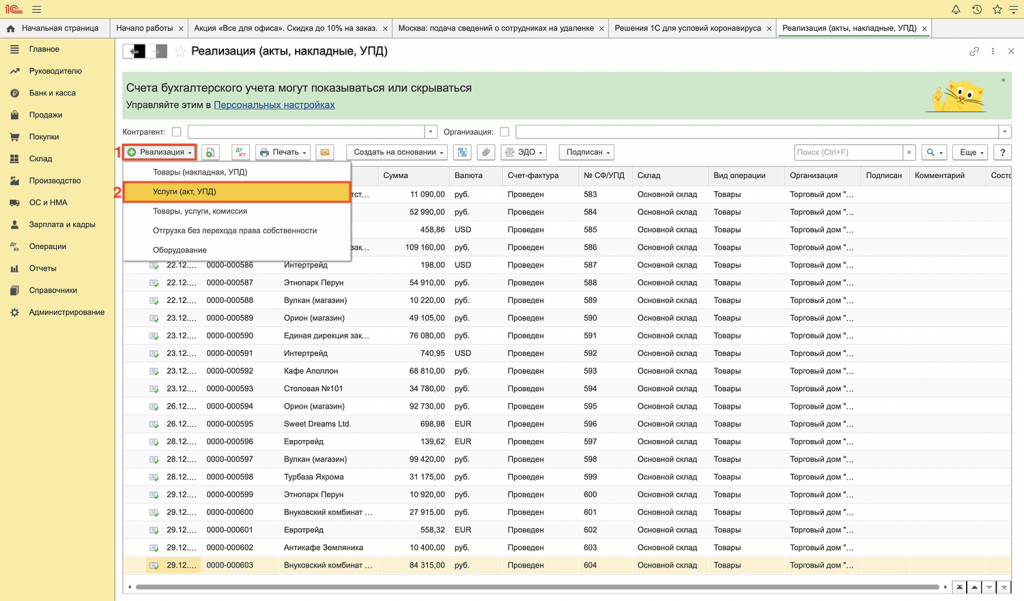Show Дт/Кт postings toolbar icon
The height and width of the screenshot is (601, 1024).
click(240, 152)
